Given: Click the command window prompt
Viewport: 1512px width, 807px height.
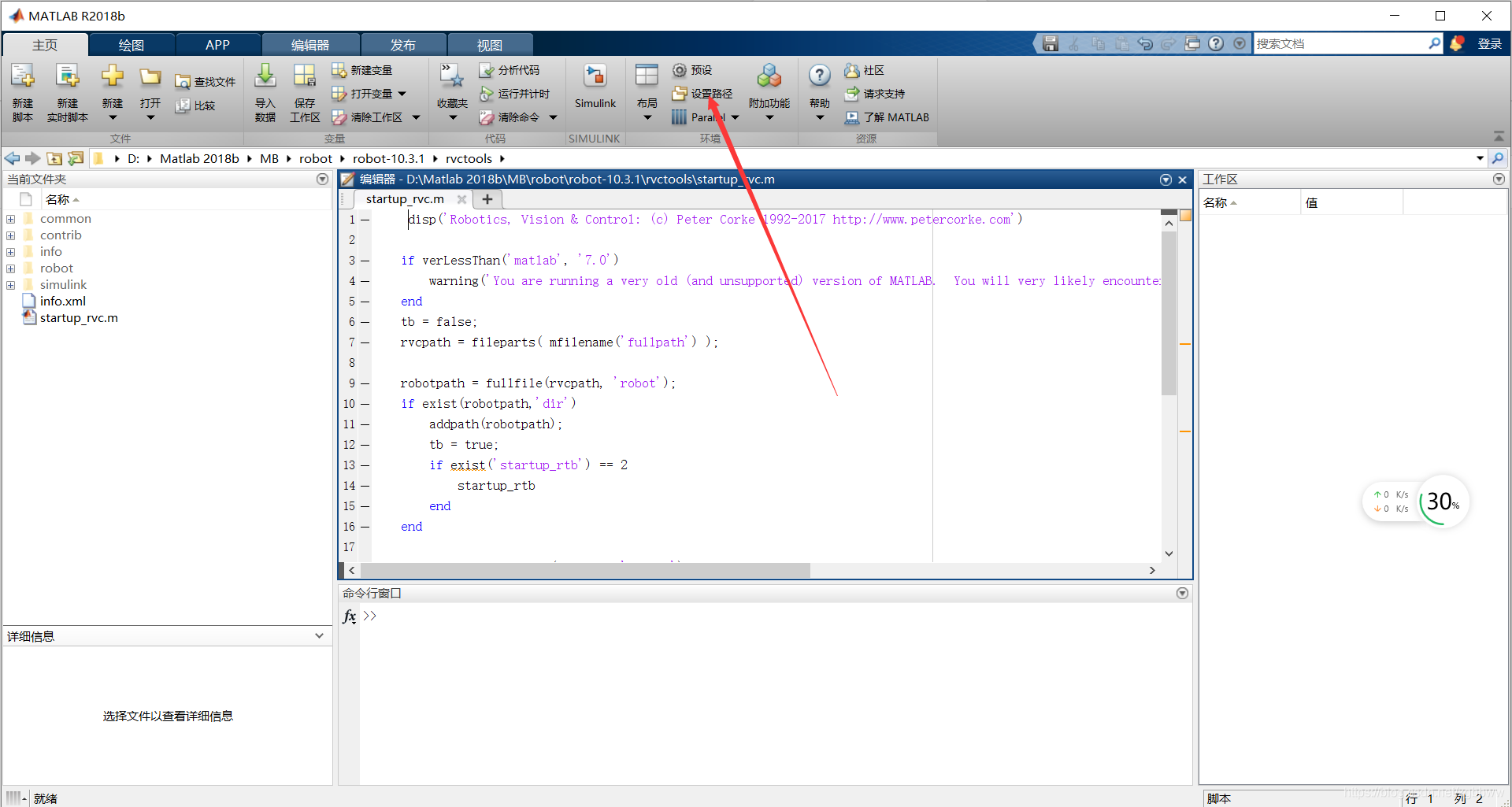Looking at the screenshot, I should pos(370,616).
